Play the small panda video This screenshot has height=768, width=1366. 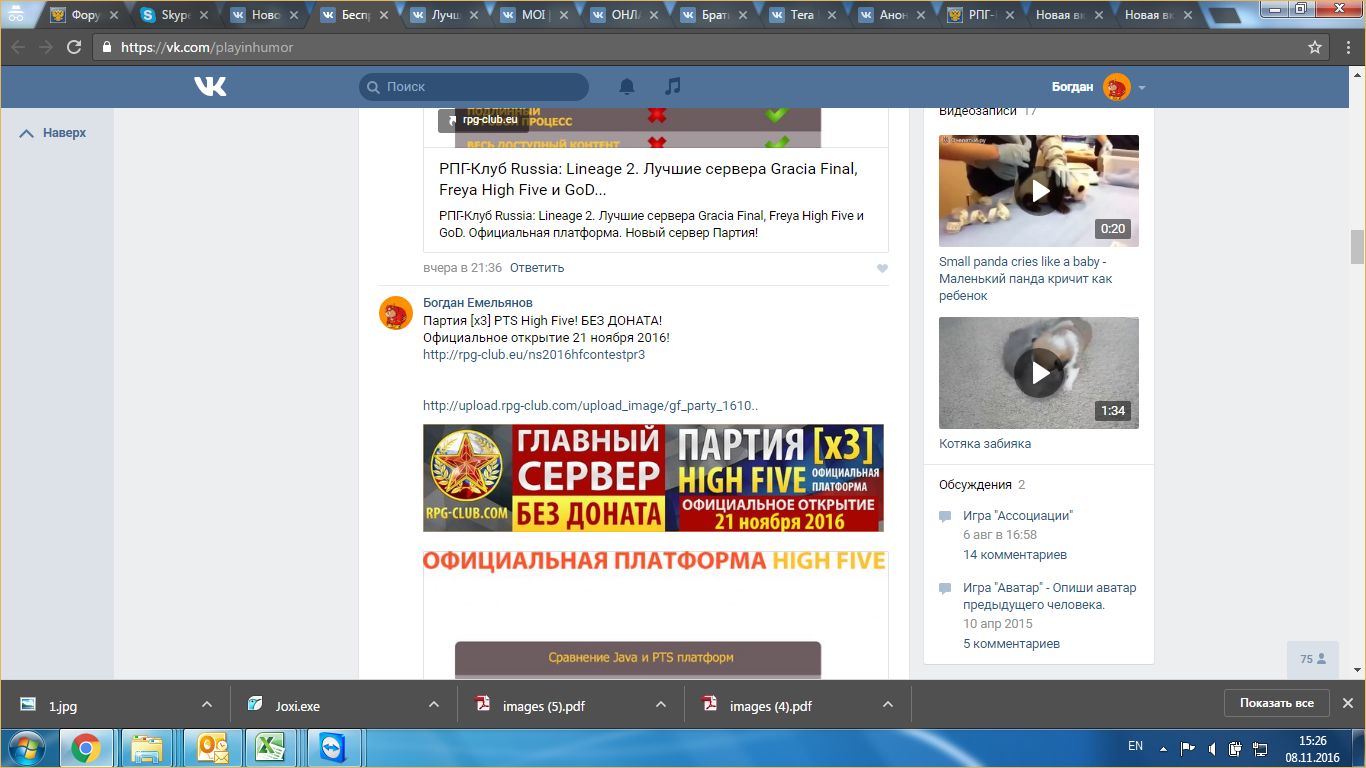pos(1039,190)
